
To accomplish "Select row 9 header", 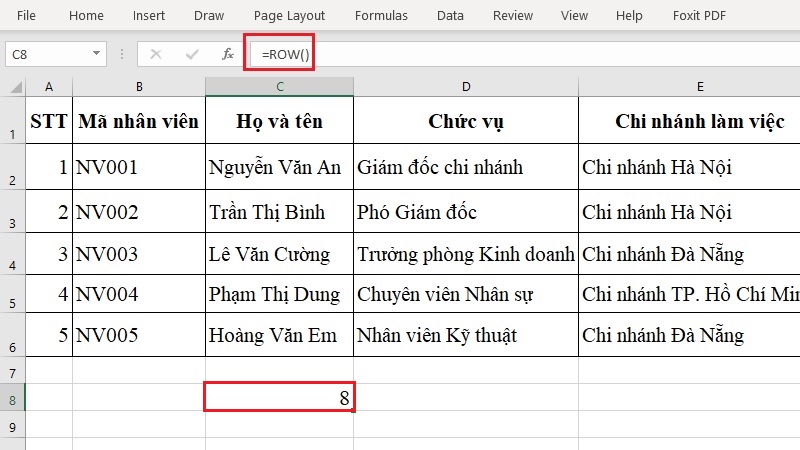I will pyautogui.click(x=12, y=424).
